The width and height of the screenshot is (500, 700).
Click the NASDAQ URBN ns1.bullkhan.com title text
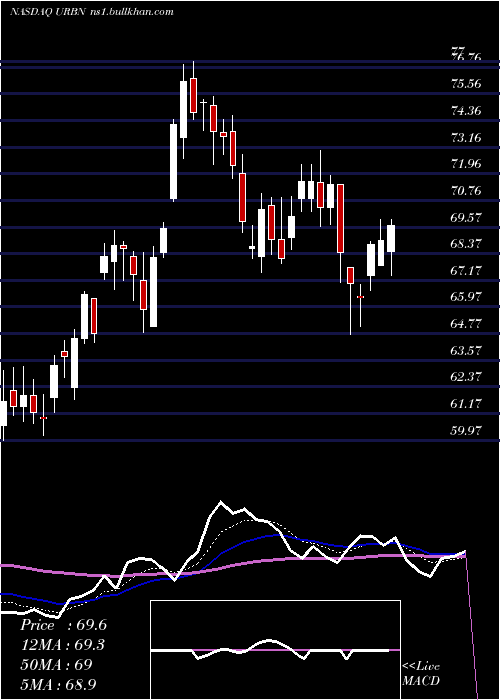click(92, 12)
